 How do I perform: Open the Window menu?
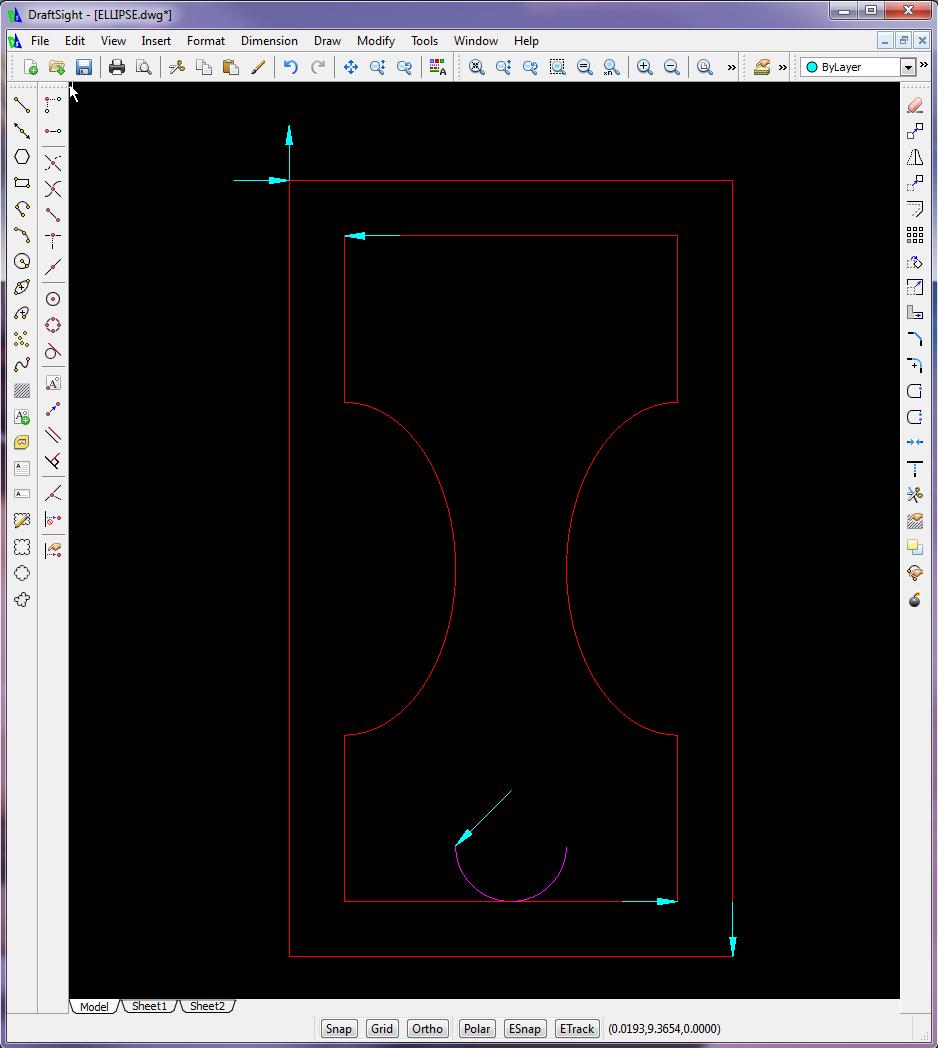476,41
